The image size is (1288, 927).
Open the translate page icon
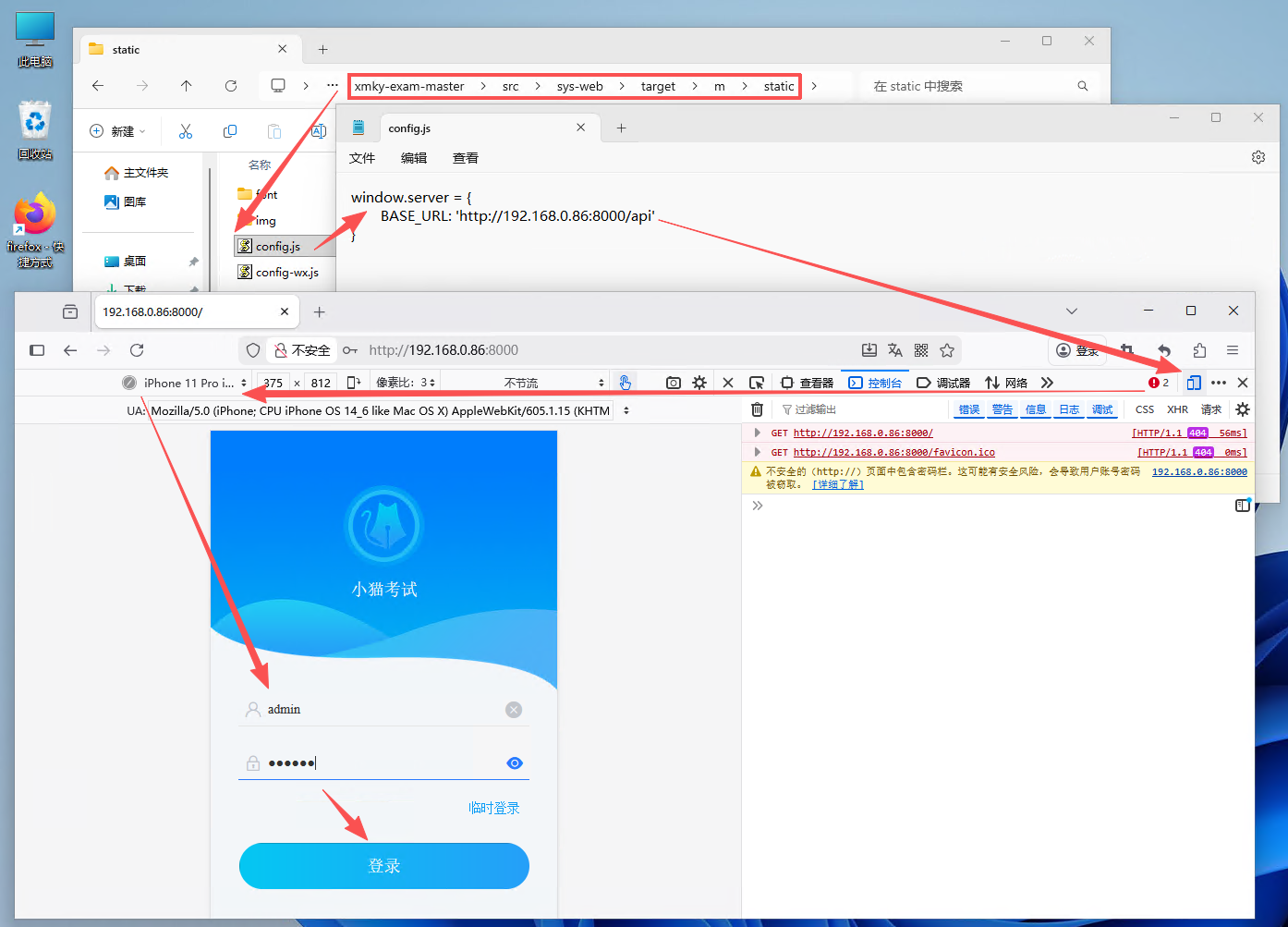894,350
